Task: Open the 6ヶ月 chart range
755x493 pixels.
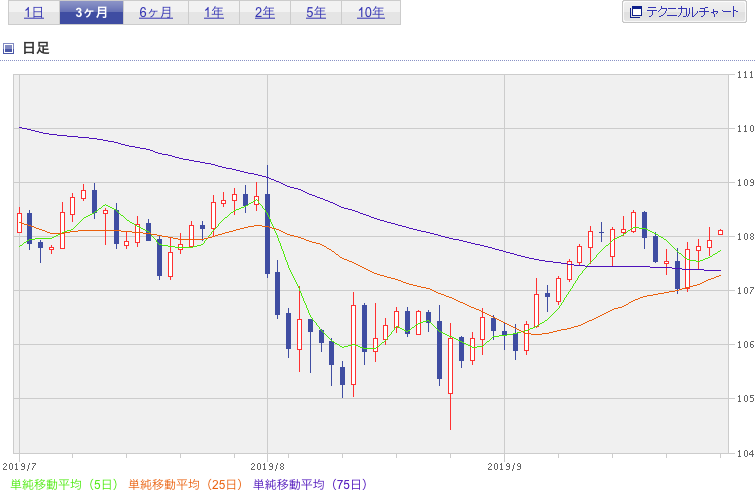Action: point(156,13)
